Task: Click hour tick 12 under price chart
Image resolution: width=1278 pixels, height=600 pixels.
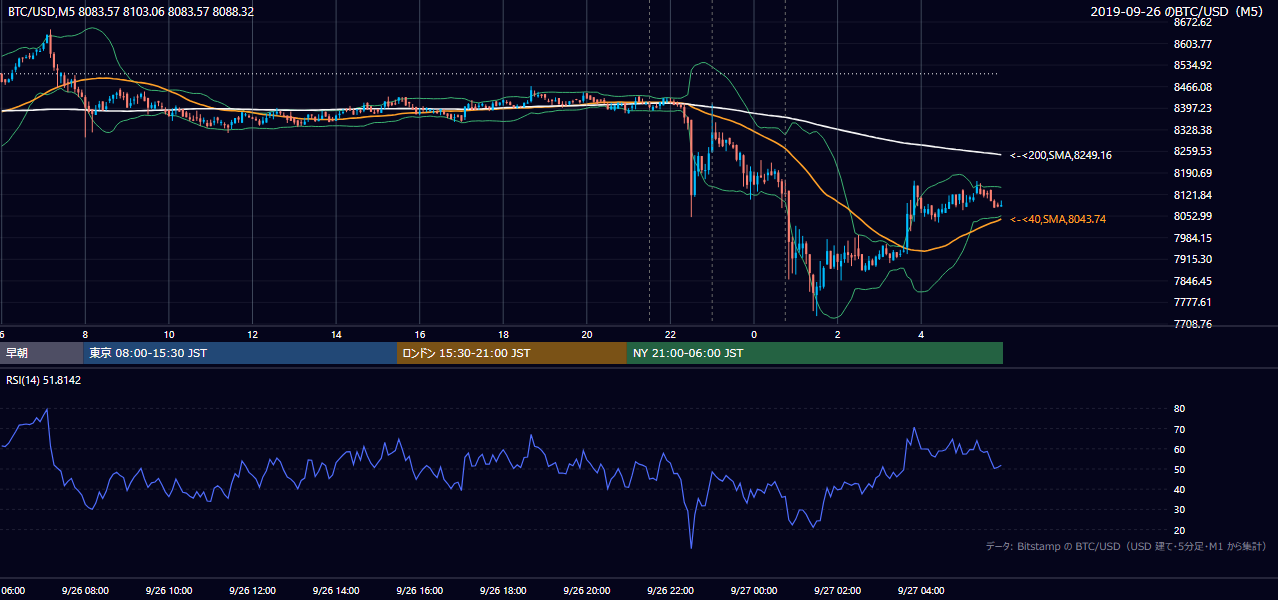Action: [x=253, y=334]
